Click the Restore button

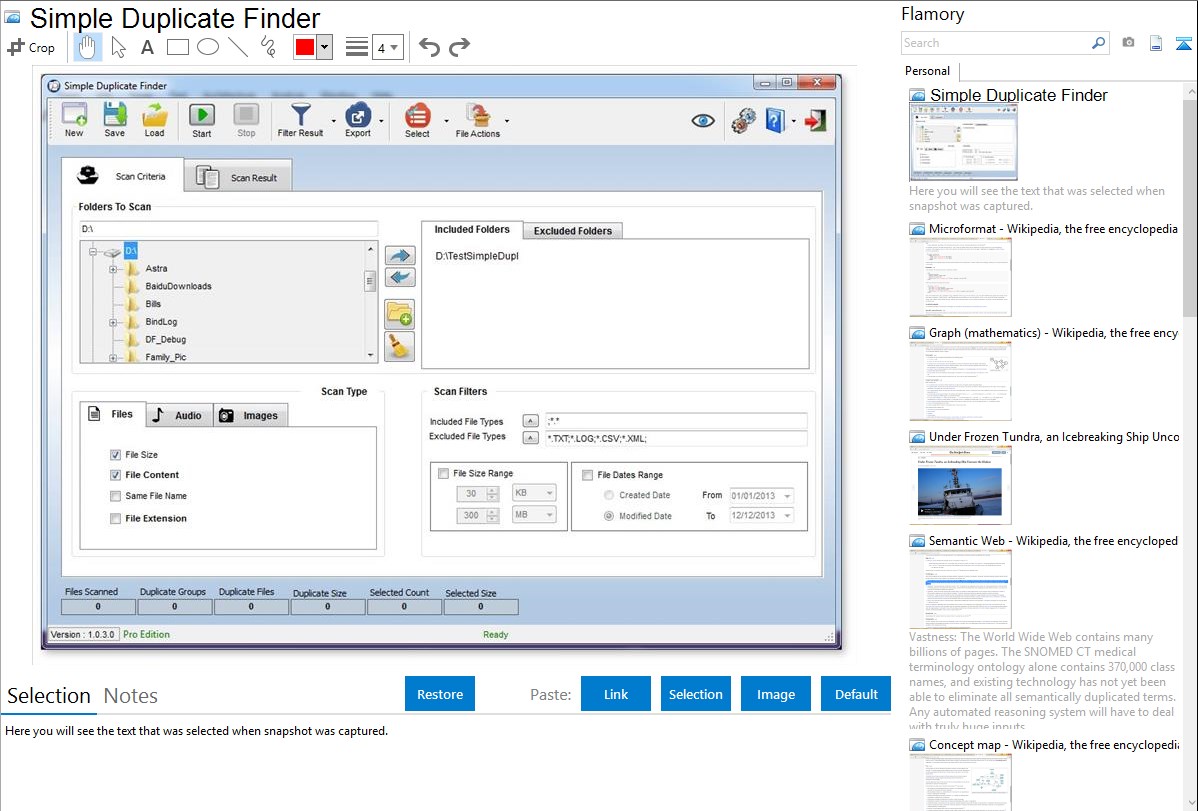pos(440,694)
